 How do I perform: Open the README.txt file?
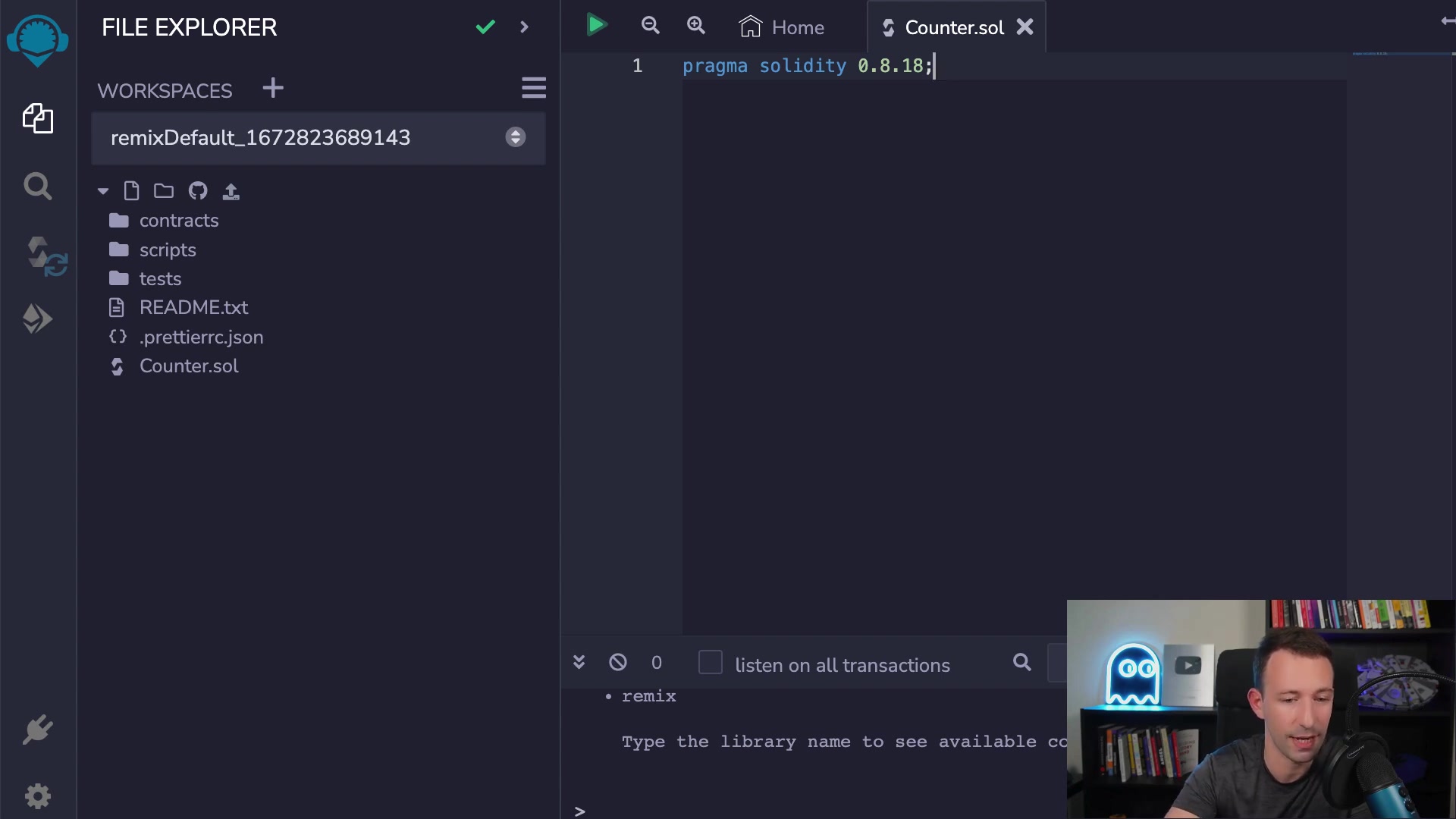tap(193, 308)
